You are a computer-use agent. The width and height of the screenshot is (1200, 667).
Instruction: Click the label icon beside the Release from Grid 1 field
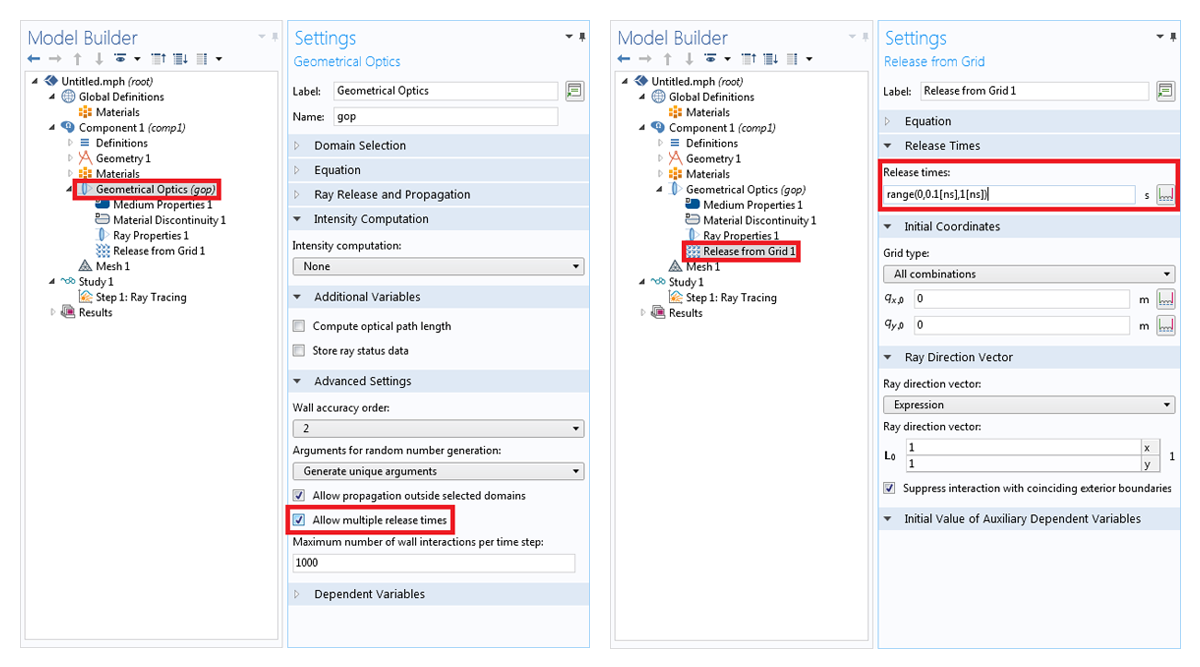click(x=1165, y=91)
